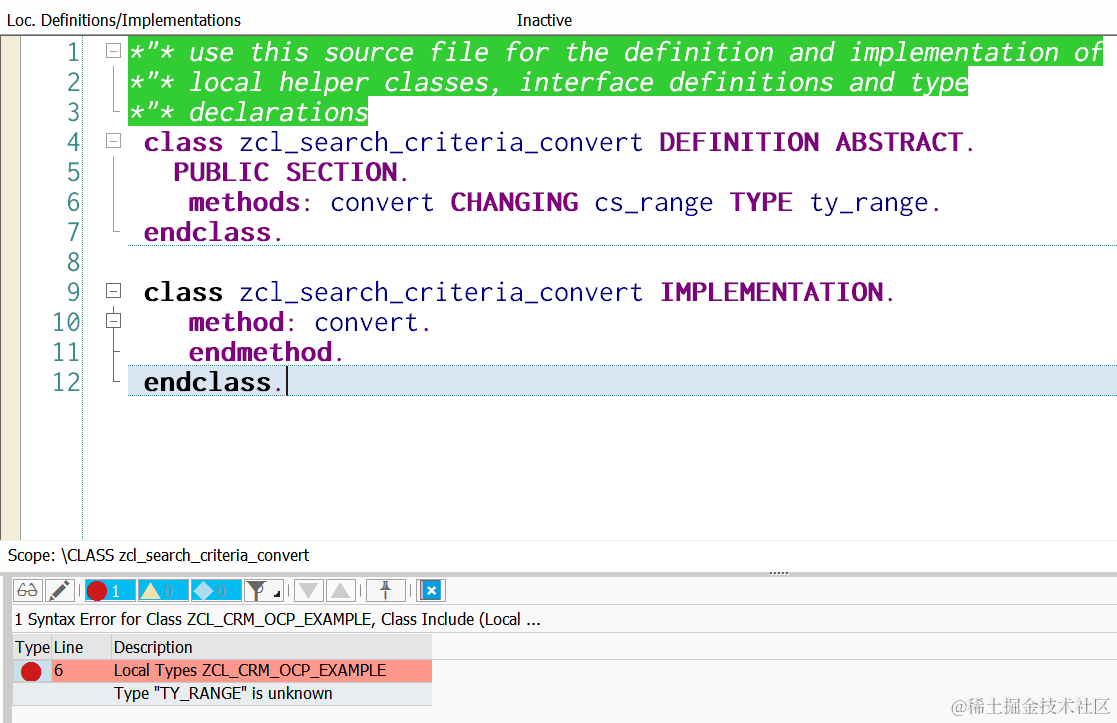The height and width of the screenshot is (723, 1117).
Task: Collapse class definition fold at line 4
Action: [x=113, y=140]
